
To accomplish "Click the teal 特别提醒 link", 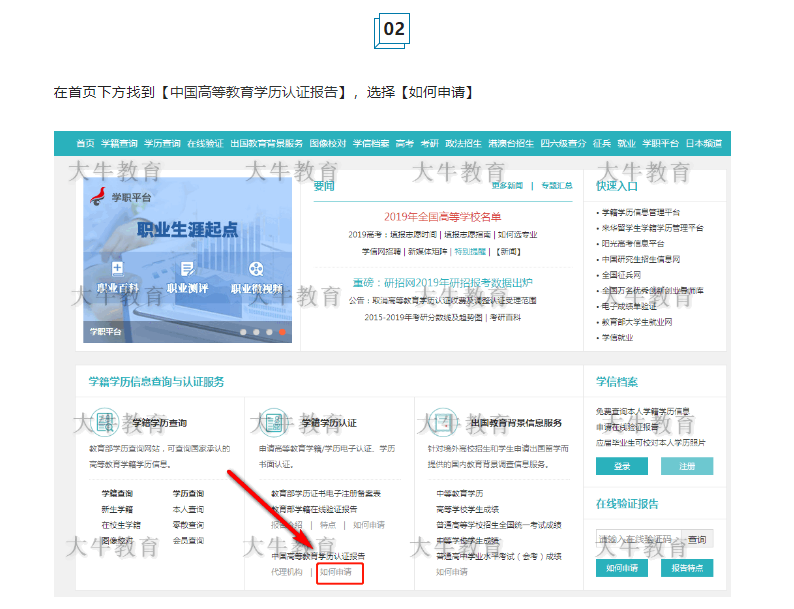I will 470,251.
